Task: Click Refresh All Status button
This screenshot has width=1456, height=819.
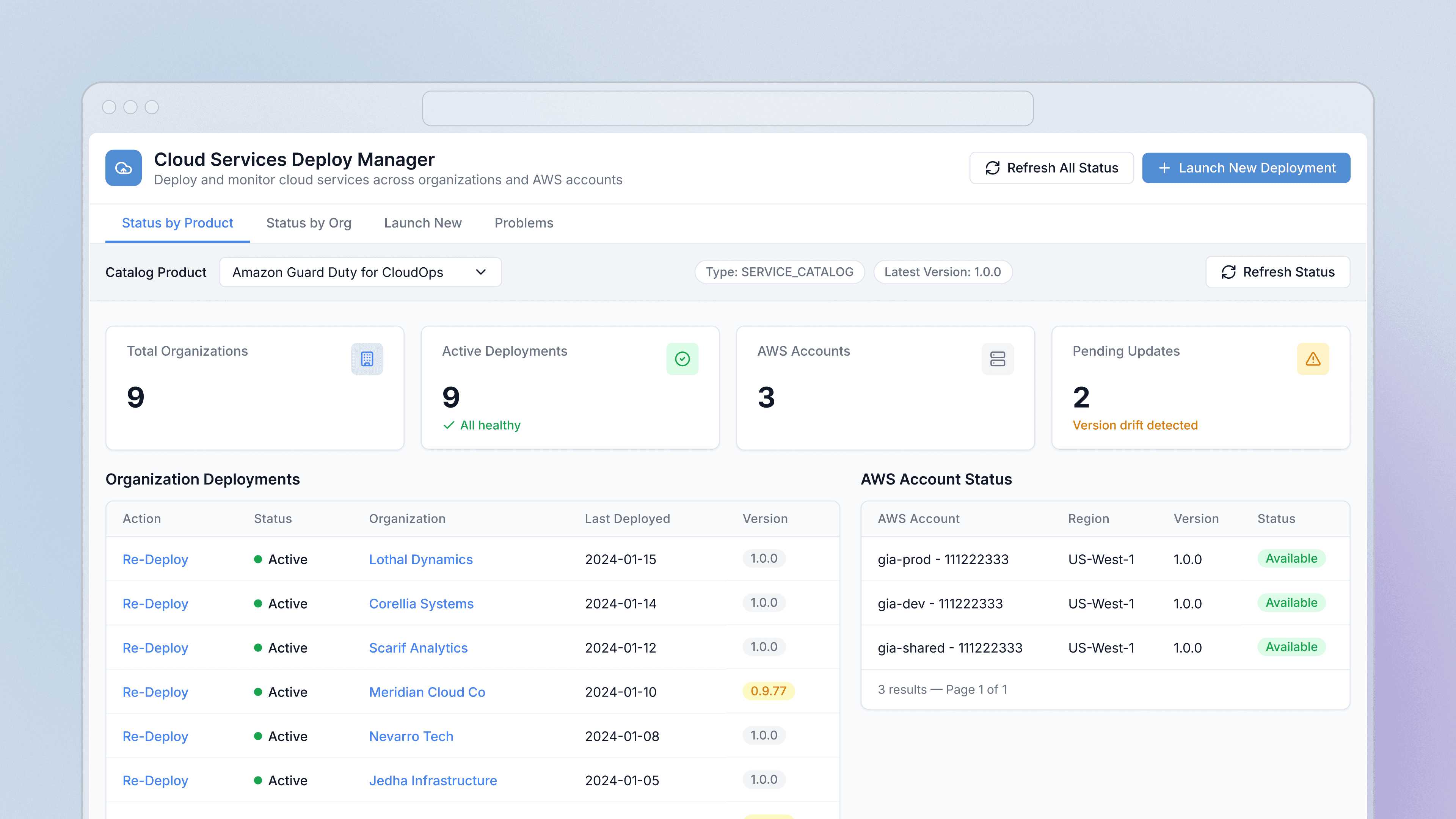Action: 1051,168
